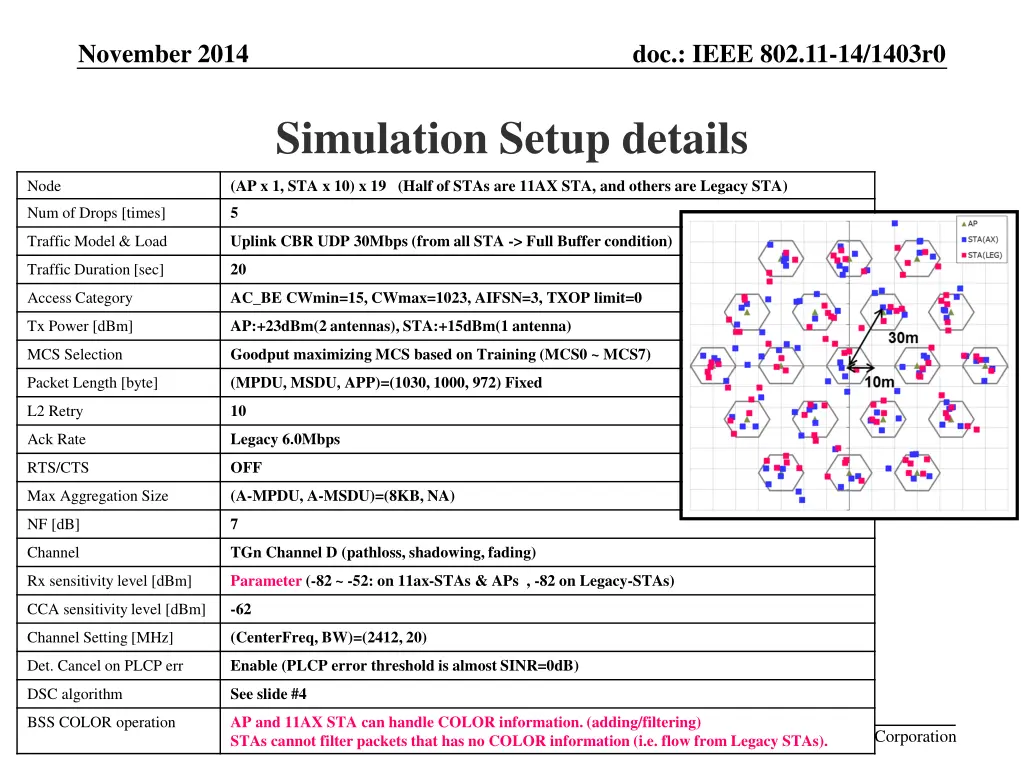The image size is (1024, 768).
Task: Select the 'L2 Retry' label
Action: coord(55,411)
